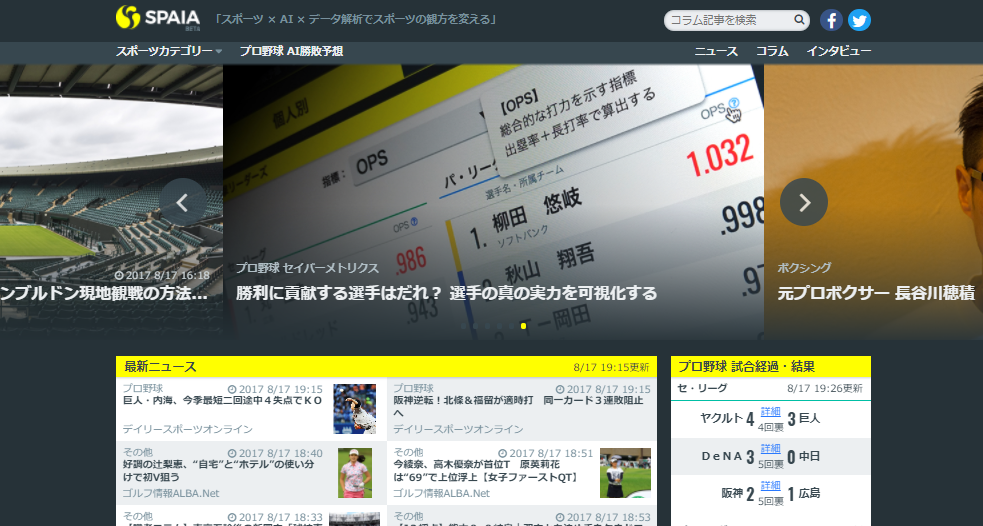Go to the インタビュー section

click(839, 51)
